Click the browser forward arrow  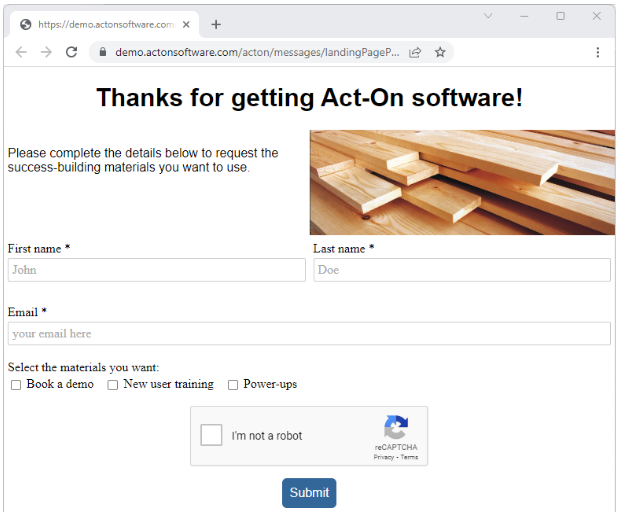[x=46, y=52]
